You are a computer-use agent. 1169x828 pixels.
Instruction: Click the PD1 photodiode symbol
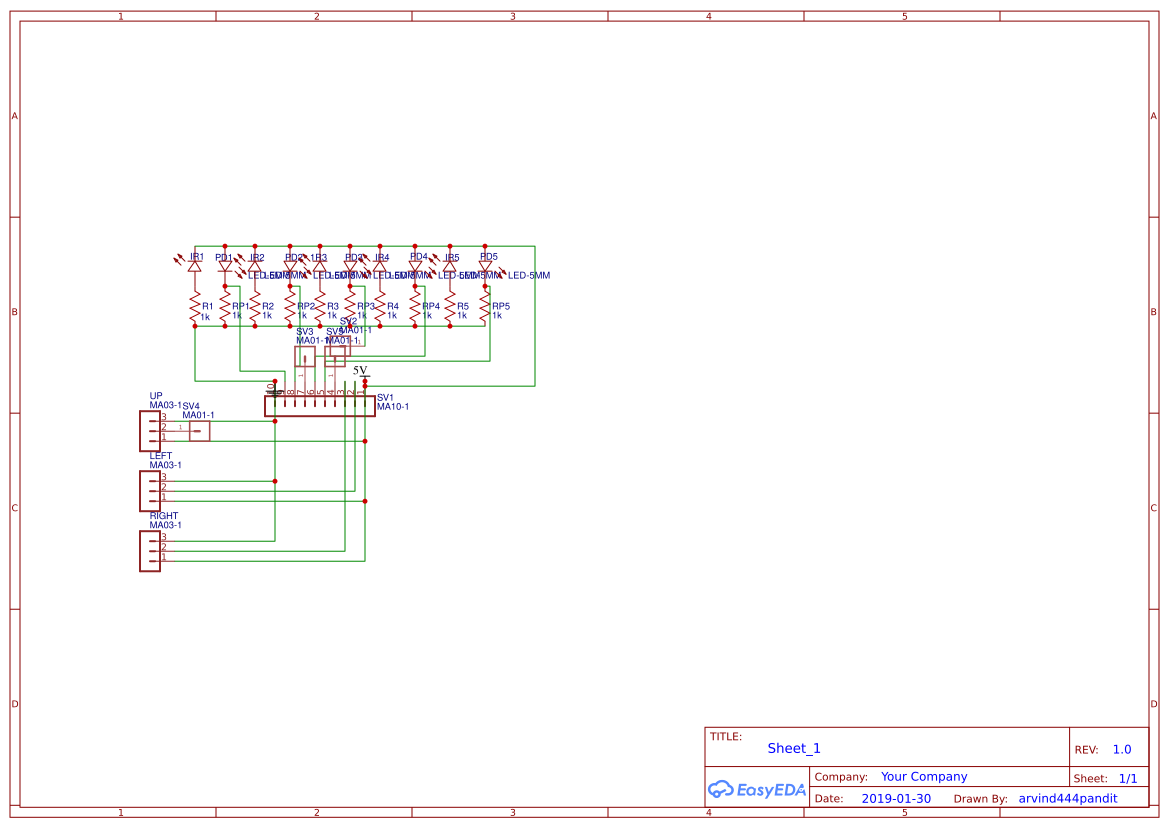pos(225,268)
